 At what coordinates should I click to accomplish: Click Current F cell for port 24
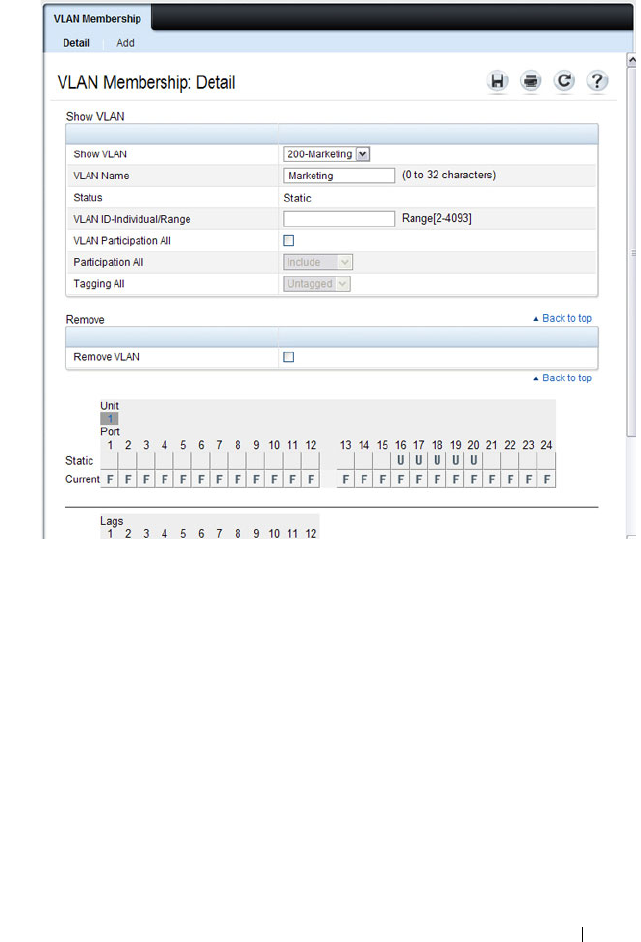(547, 479)
